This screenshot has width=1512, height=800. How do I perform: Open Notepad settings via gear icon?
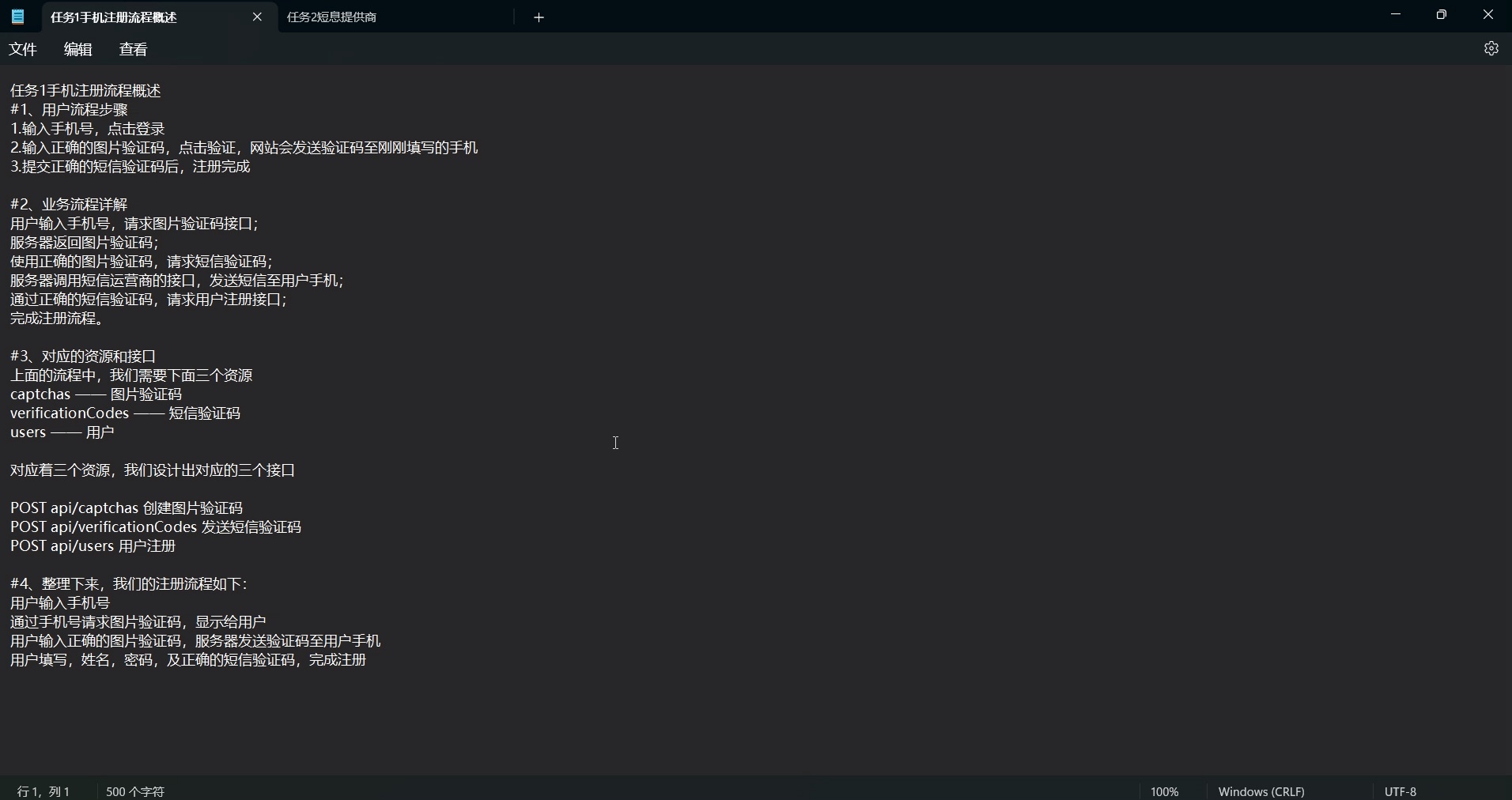coord(1491,48)
